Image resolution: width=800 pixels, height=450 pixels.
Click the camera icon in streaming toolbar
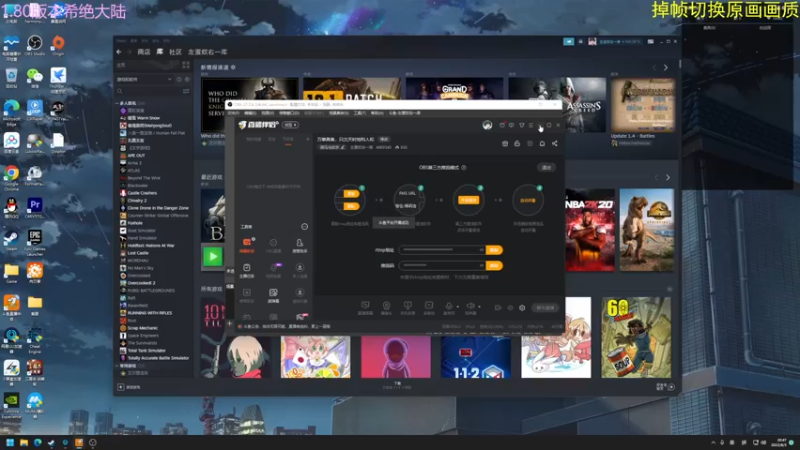(x=386, y=306)
